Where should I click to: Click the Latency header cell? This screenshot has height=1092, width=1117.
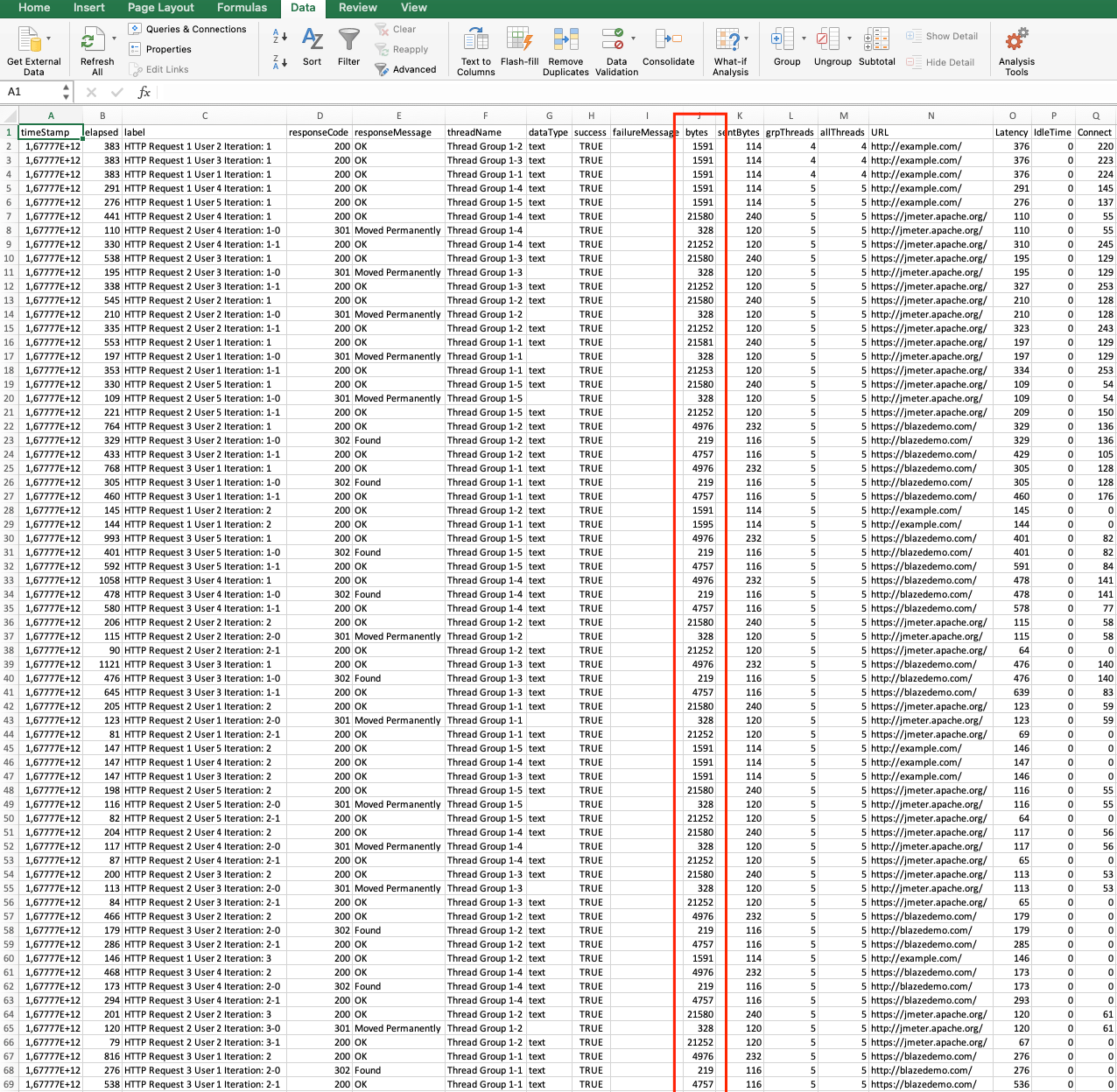coord(1012,132)
